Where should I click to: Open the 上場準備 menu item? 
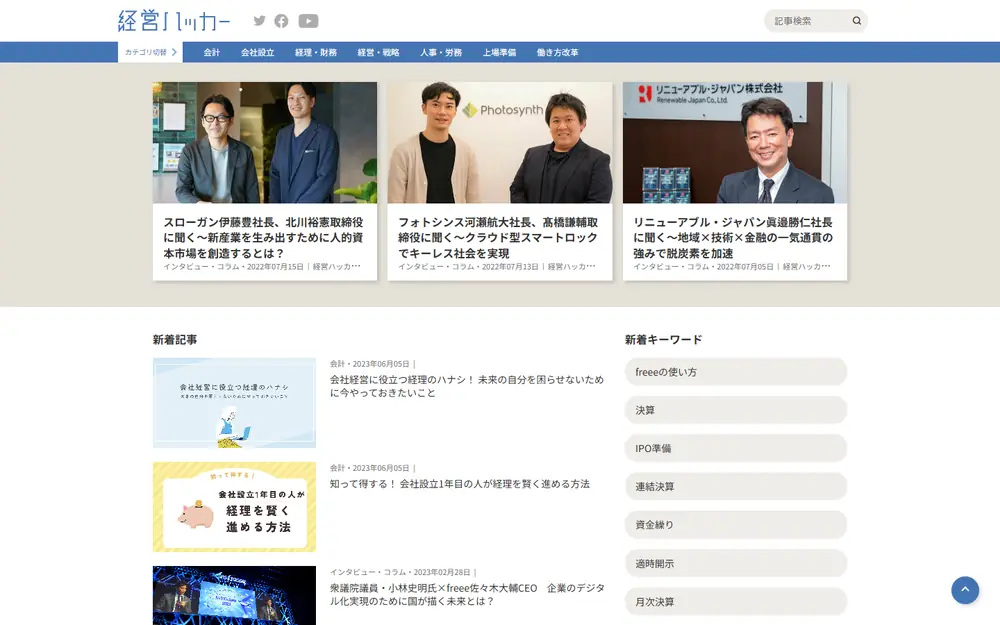point(499,52)
